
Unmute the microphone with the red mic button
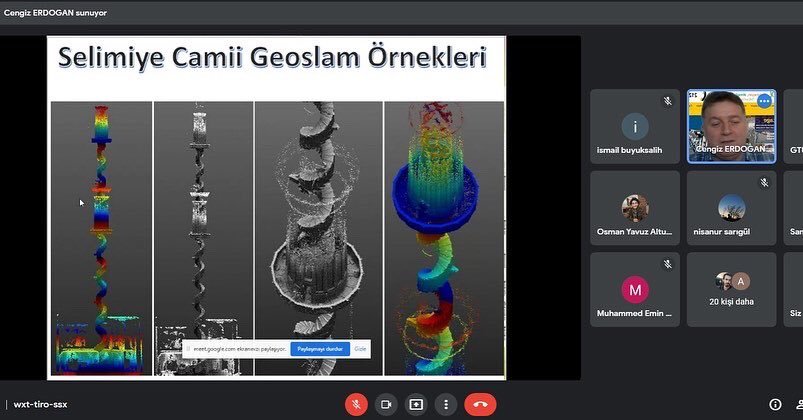coord(356,405)
